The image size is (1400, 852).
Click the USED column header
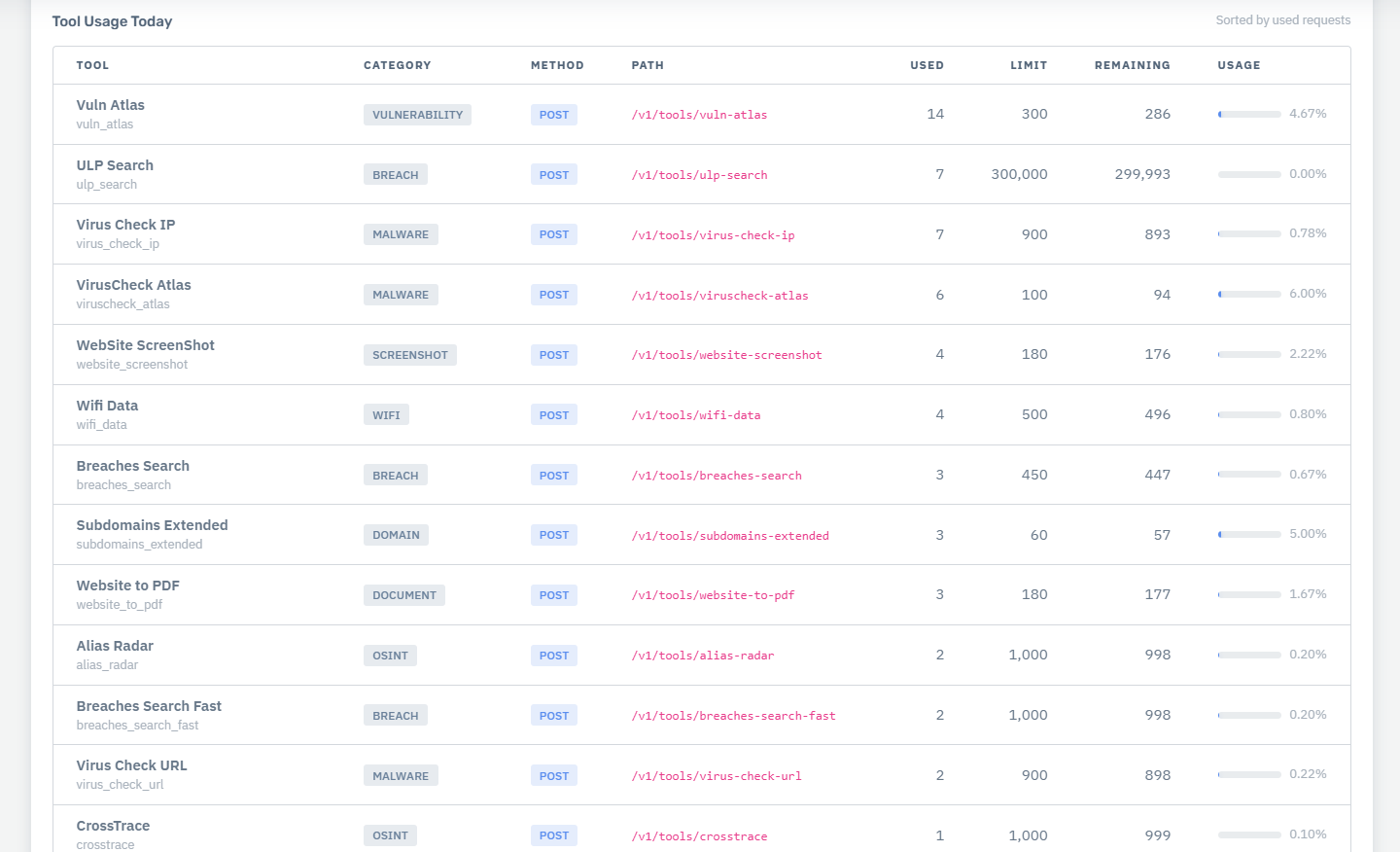(927, 65)
